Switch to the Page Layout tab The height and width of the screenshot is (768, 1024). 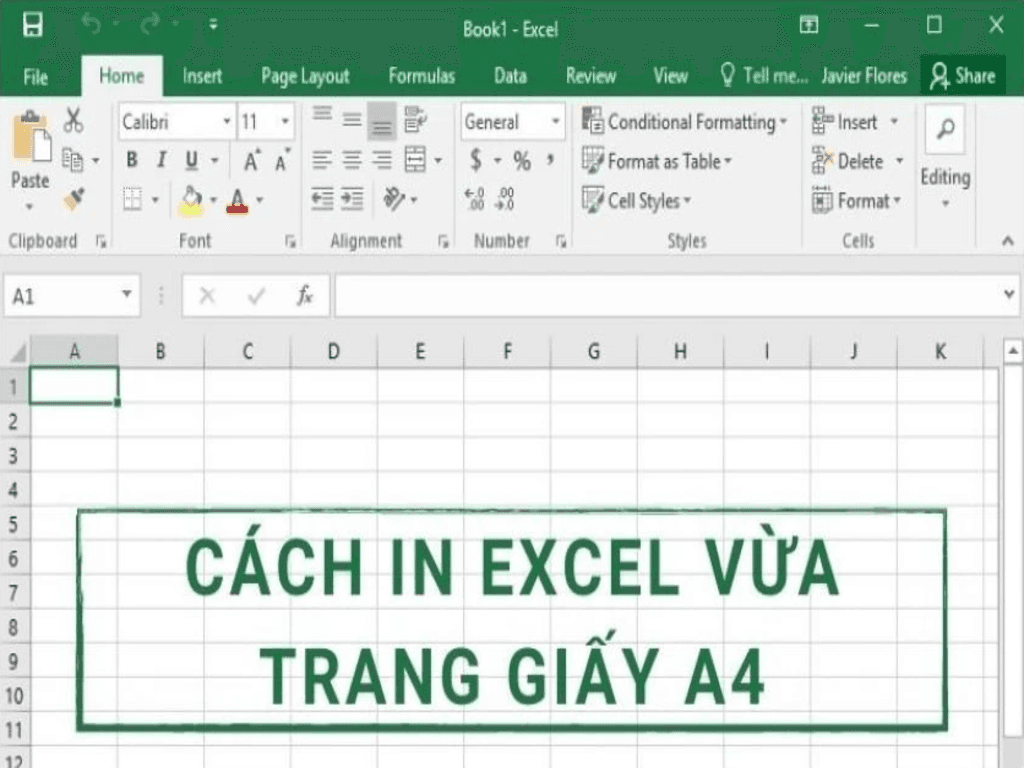[304, 76]
